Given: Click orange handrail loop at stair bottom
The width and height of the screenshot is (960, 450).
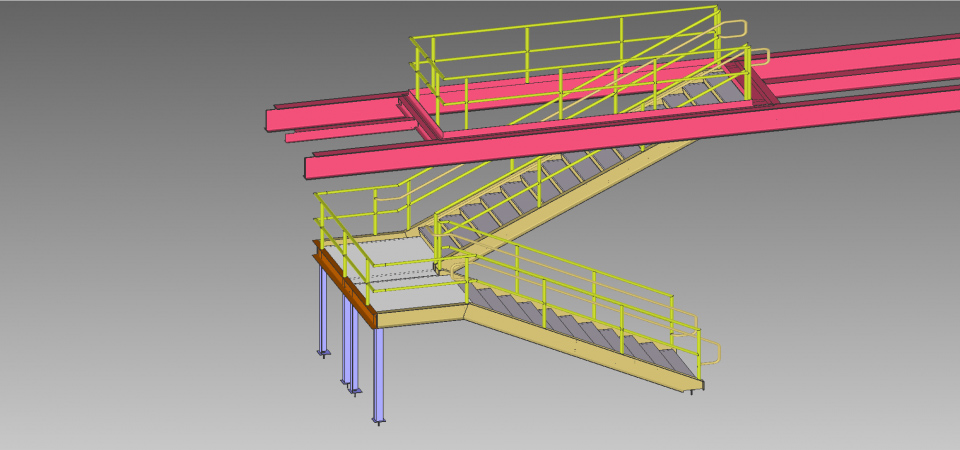Looking at the screenshot, I should [714, 350].
